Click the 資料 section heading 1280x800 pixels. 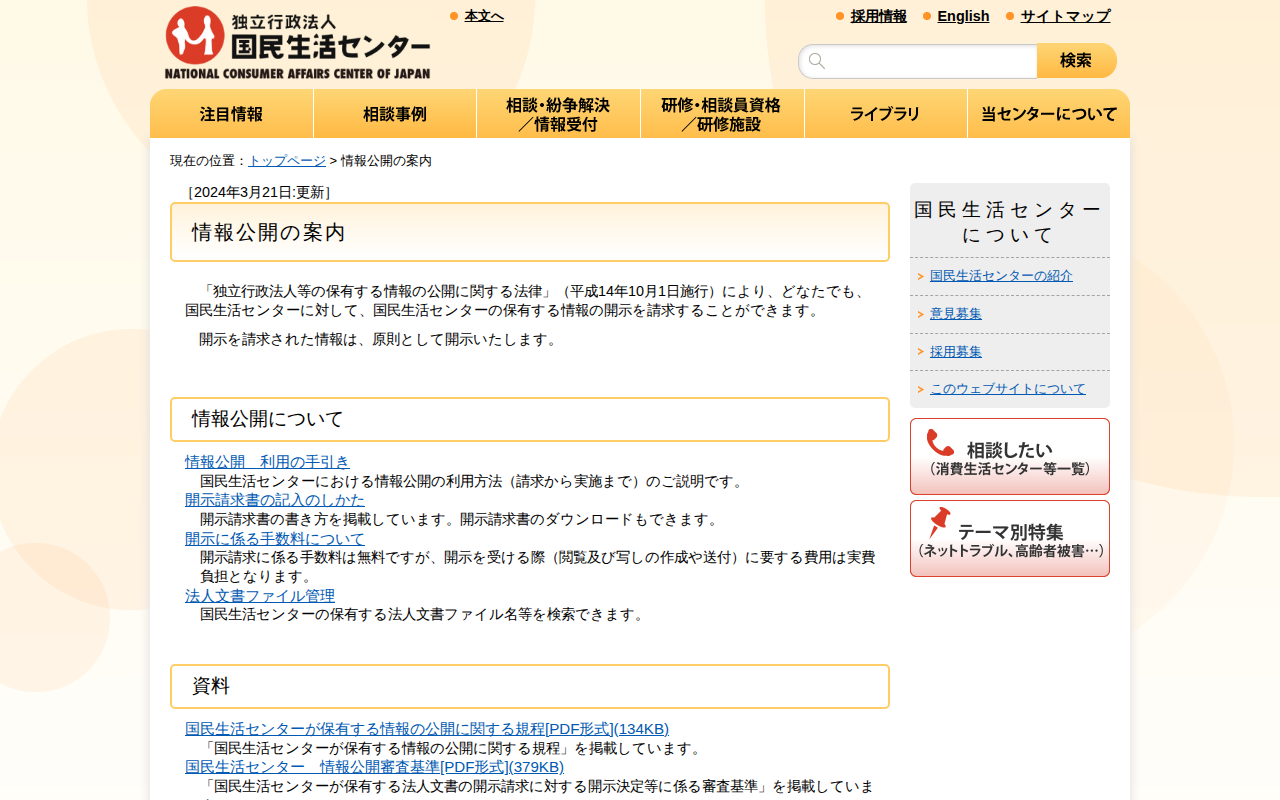tap(530, 686)
